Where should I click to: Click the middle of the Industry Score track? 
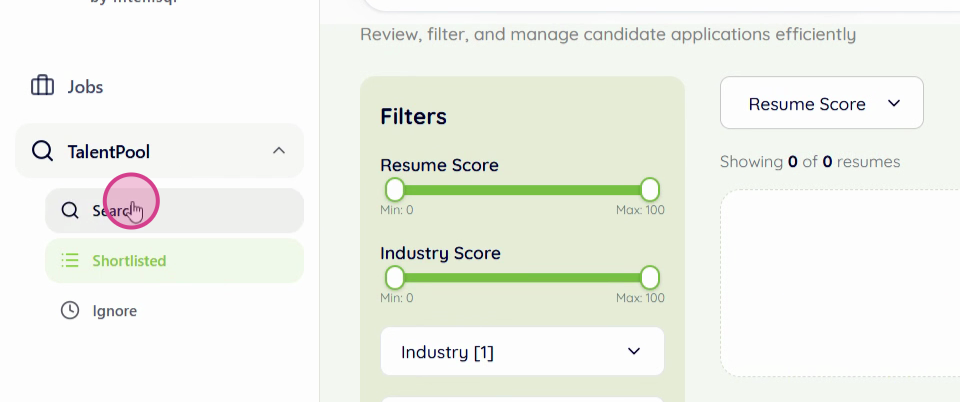[522, 277]
